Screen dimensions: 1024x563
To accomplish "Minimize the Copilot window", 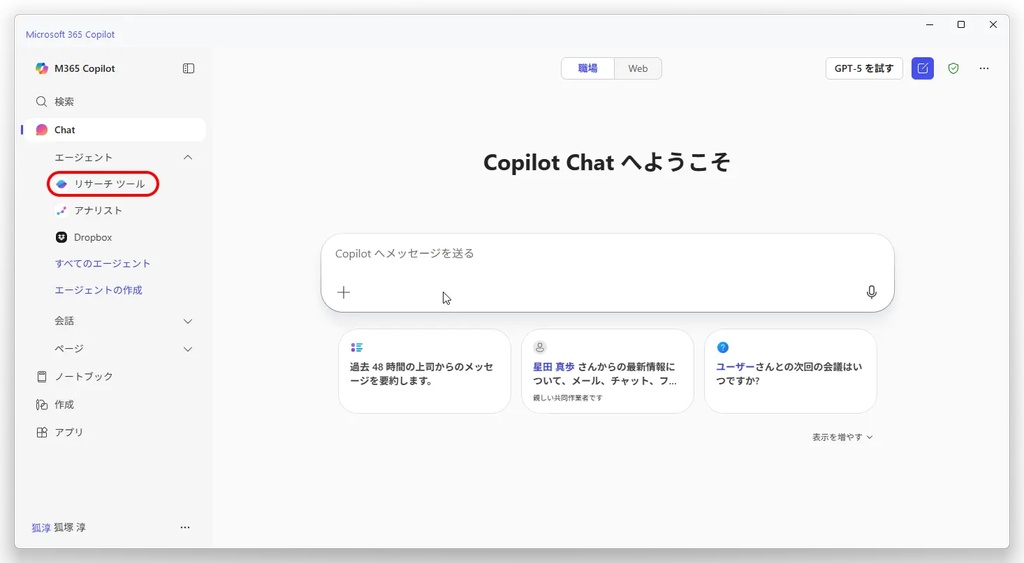I will (x=929, y=25).
